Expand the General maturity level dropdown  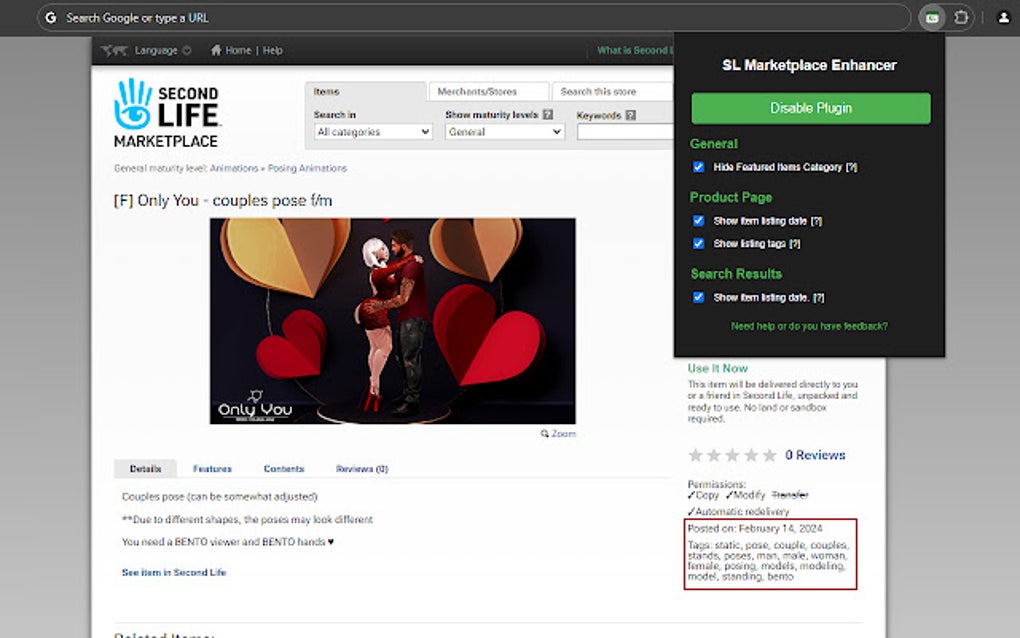(503, 131)
